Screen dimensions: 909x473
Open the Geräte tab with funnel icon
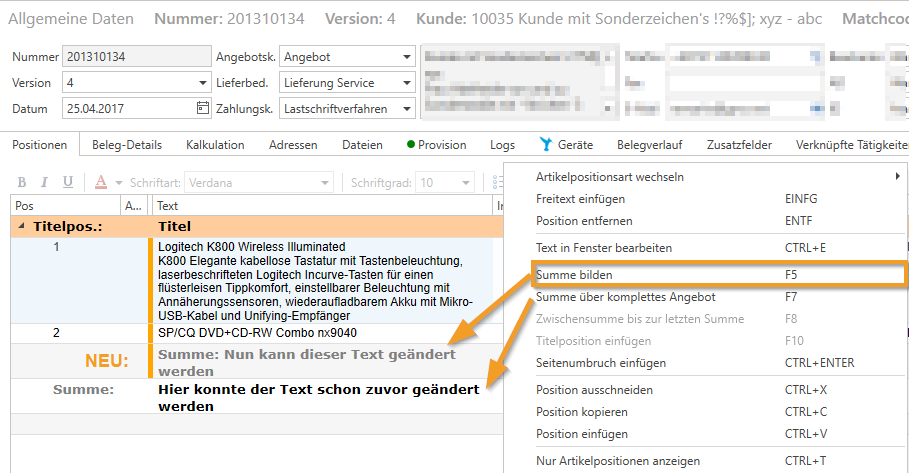tap(566, 145)
